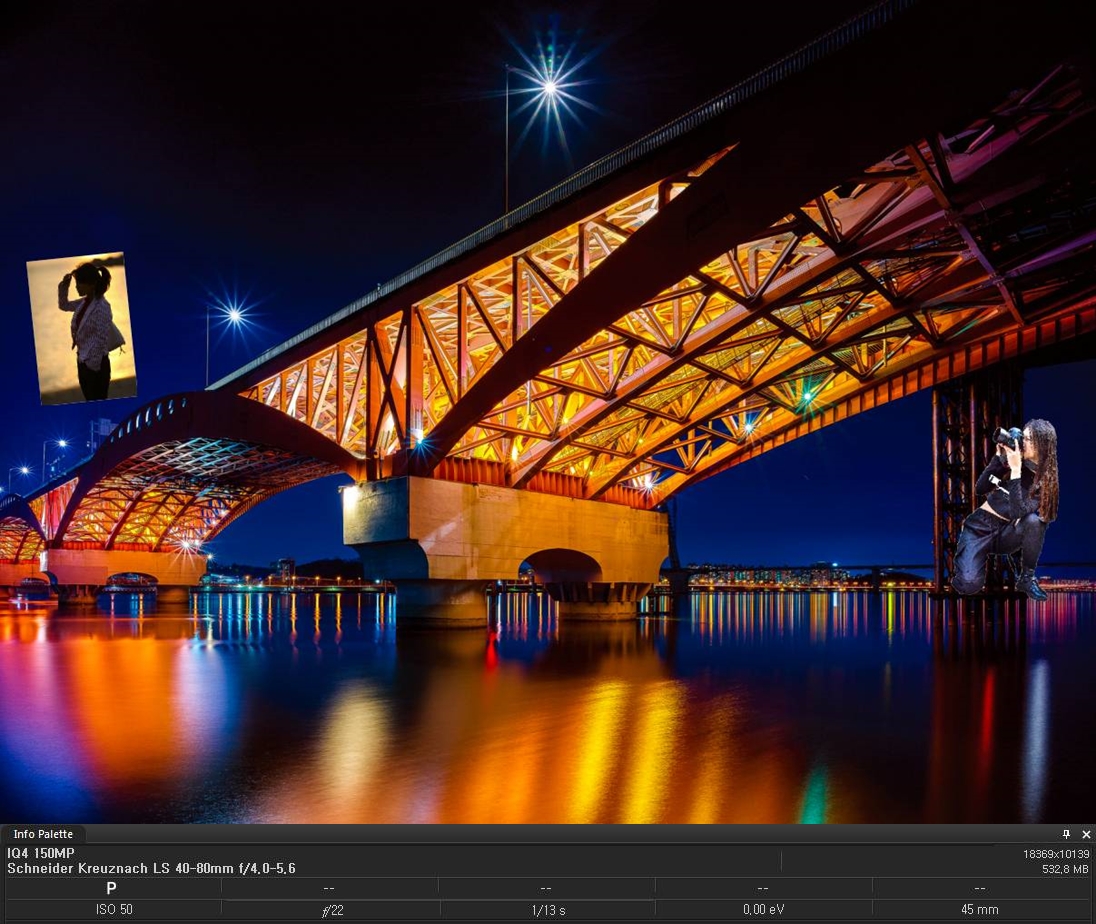The image size is (1096, 924).
Task: Select the Schneider Kreuznach lens text
Action: coord(151,868)
